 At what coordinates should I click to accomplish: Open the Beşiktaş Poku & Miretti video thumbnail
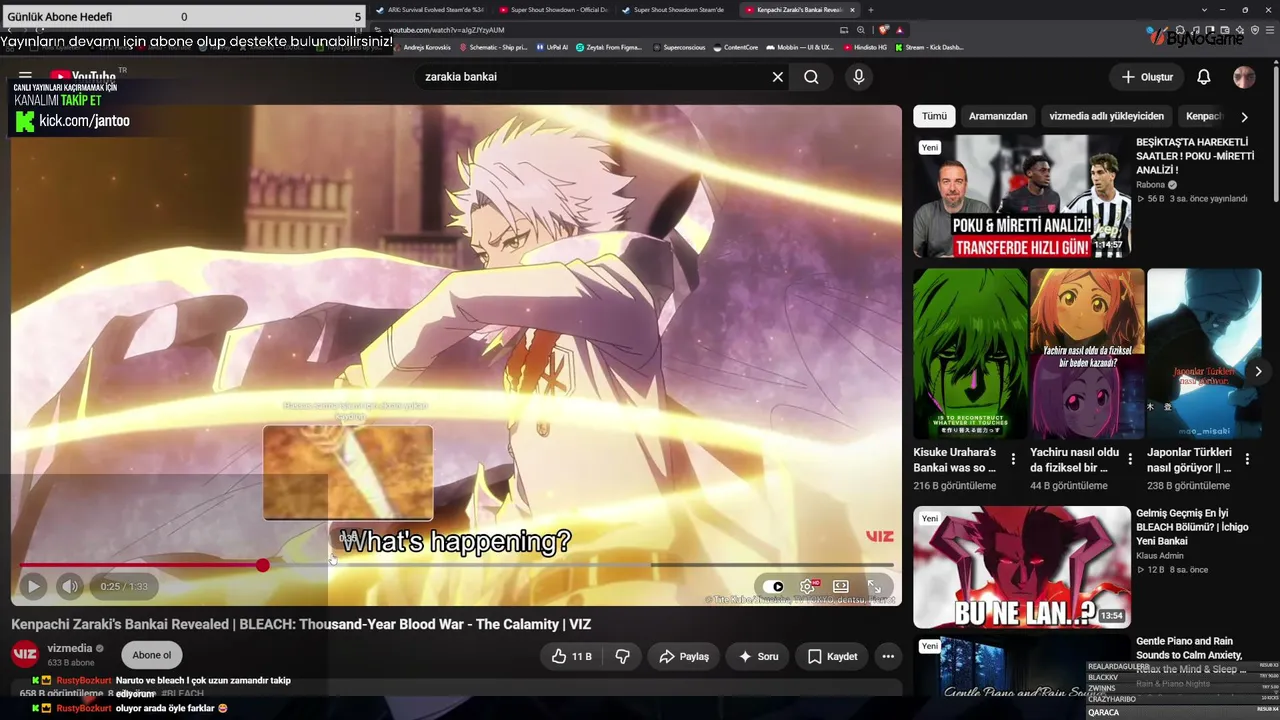1021,196
